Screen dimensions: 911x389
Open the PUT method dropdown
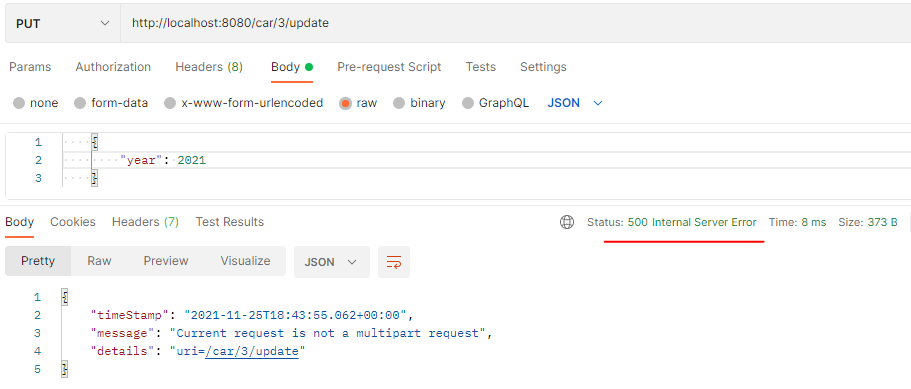63,23
